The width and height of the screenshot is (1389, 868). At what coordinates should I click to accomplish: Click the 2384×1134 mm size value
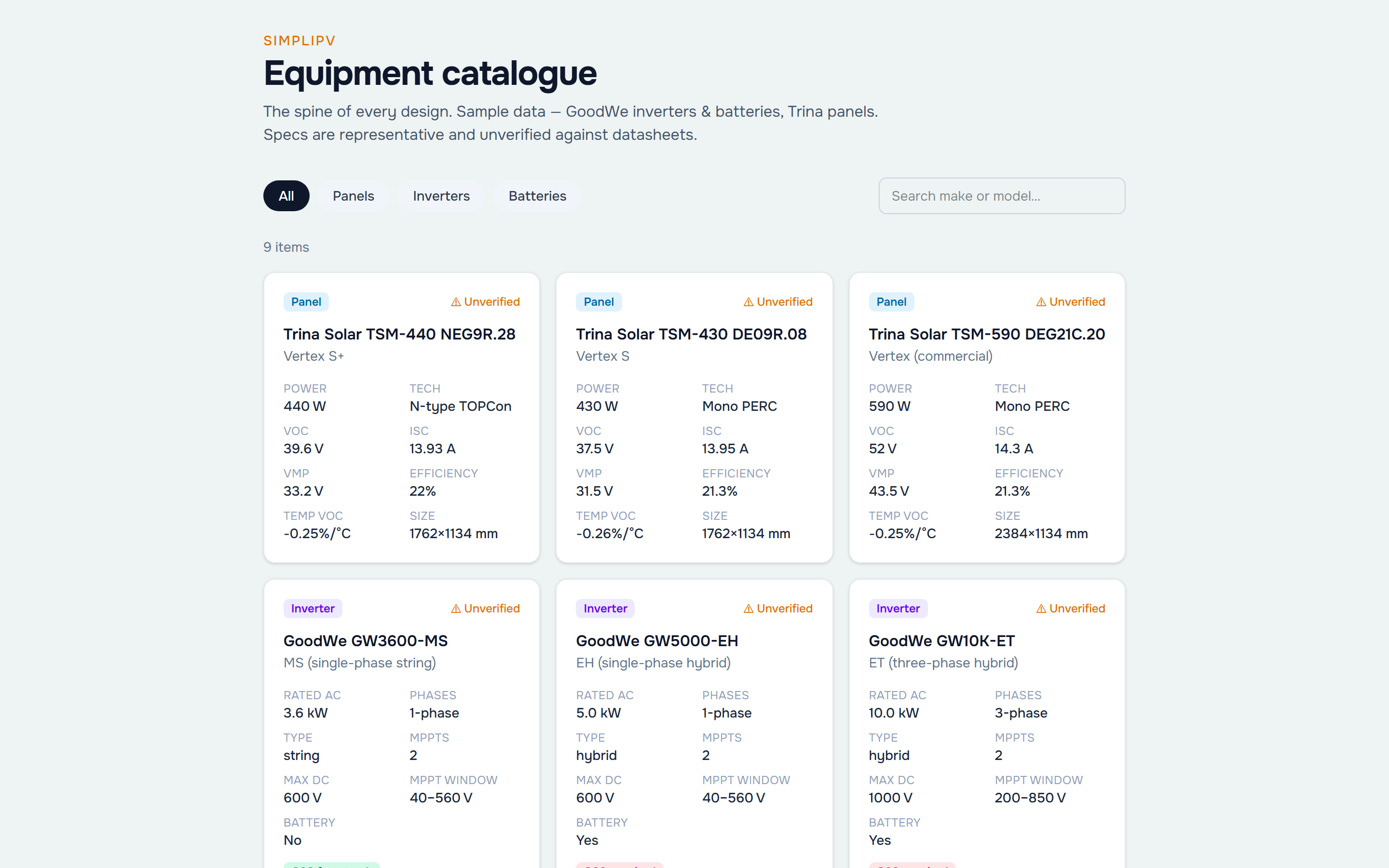tap(1041, 534)
